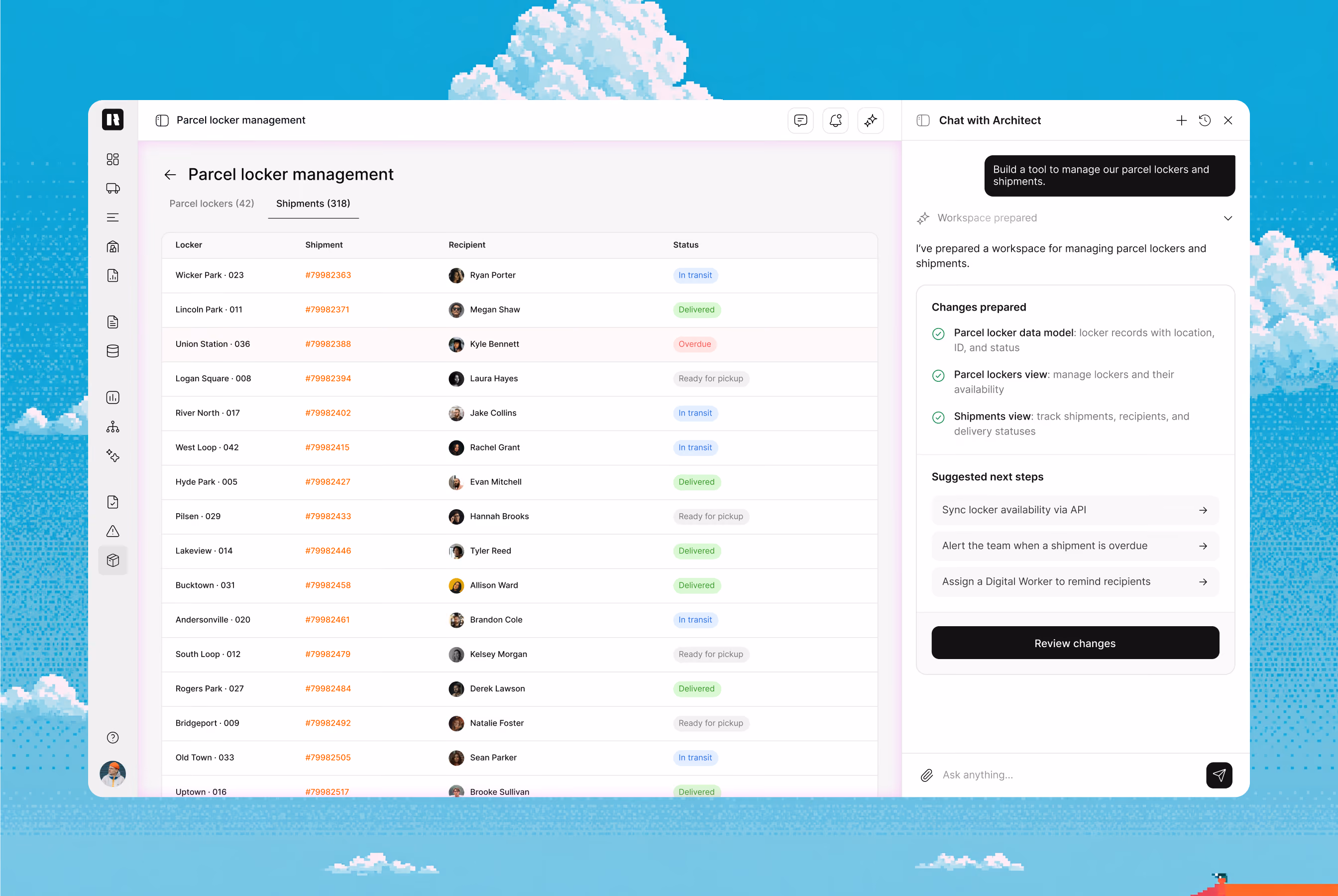
Task: Open the notifications bell icon
Action: click(x=835, y=120)
